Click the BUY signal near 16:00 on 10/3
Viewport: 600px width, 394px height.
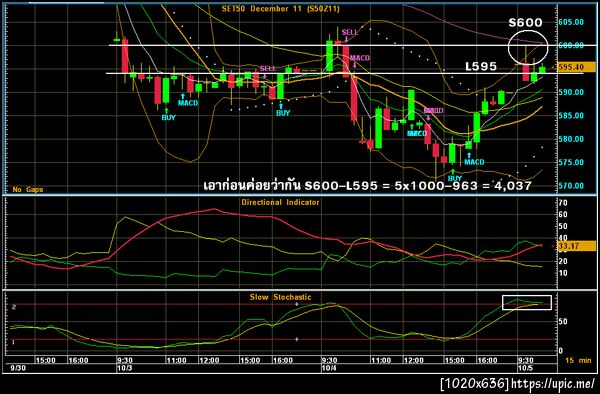283,113
